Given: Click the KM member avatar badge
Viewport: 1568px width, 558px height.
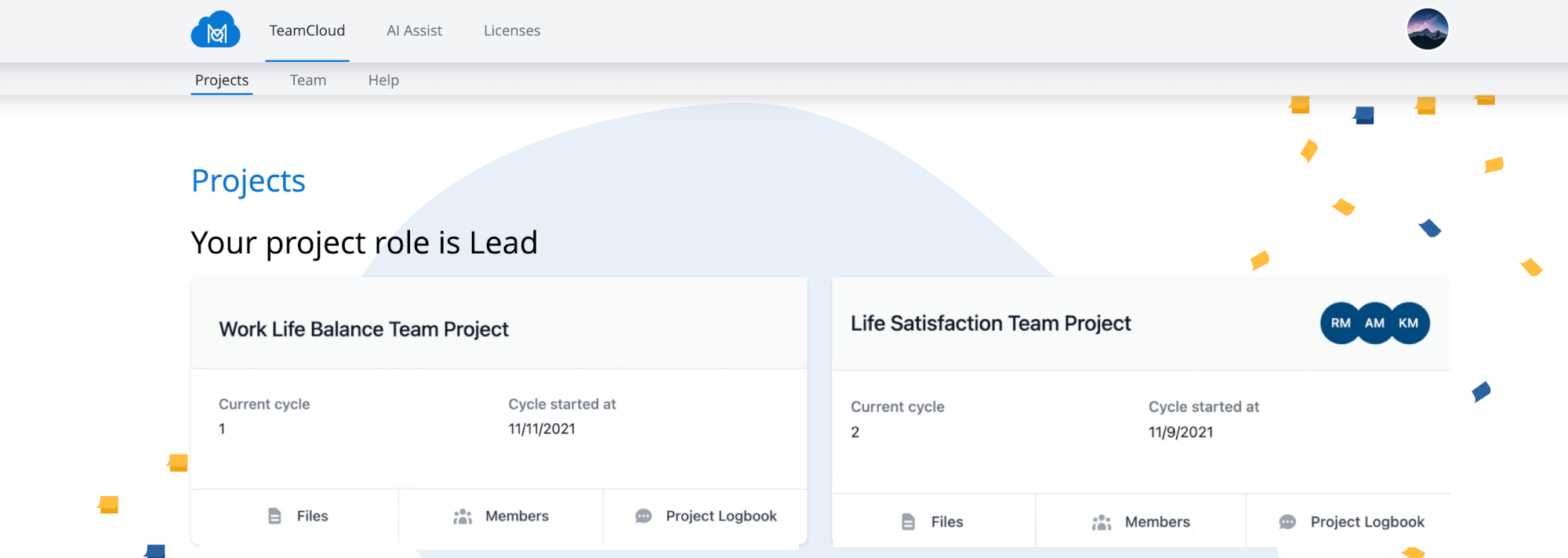Looking at the screenshot, I should [x=1409, y=324].
